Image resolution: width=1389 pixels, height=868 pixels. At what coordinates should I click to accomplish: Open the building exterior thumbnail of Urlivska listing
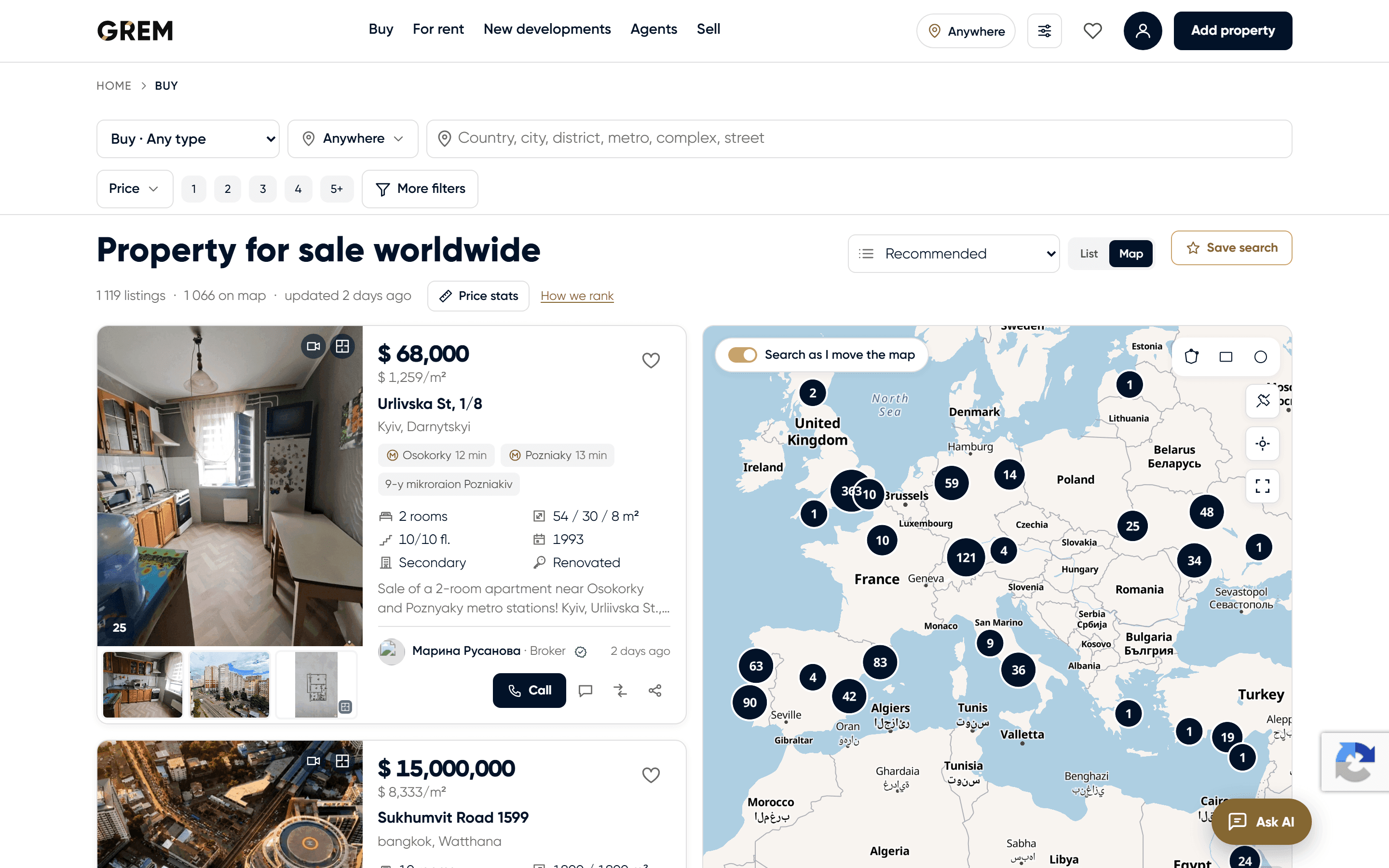(230, 685)
